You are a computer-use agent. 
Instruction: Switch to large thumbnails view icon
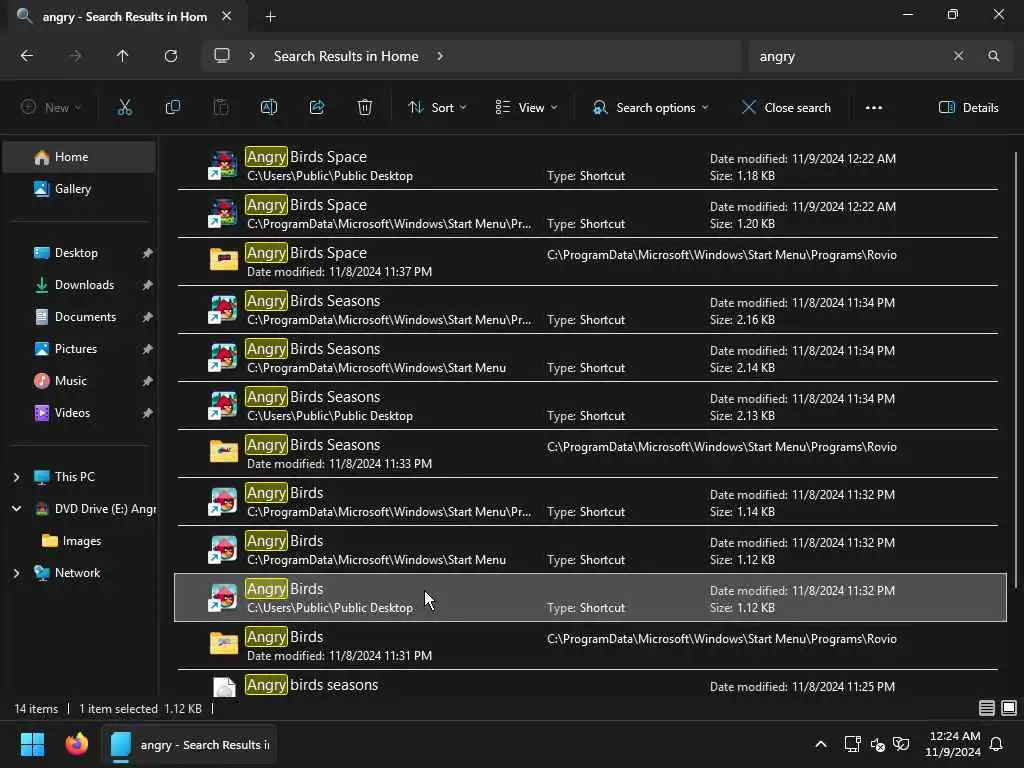pos(1009,708)
